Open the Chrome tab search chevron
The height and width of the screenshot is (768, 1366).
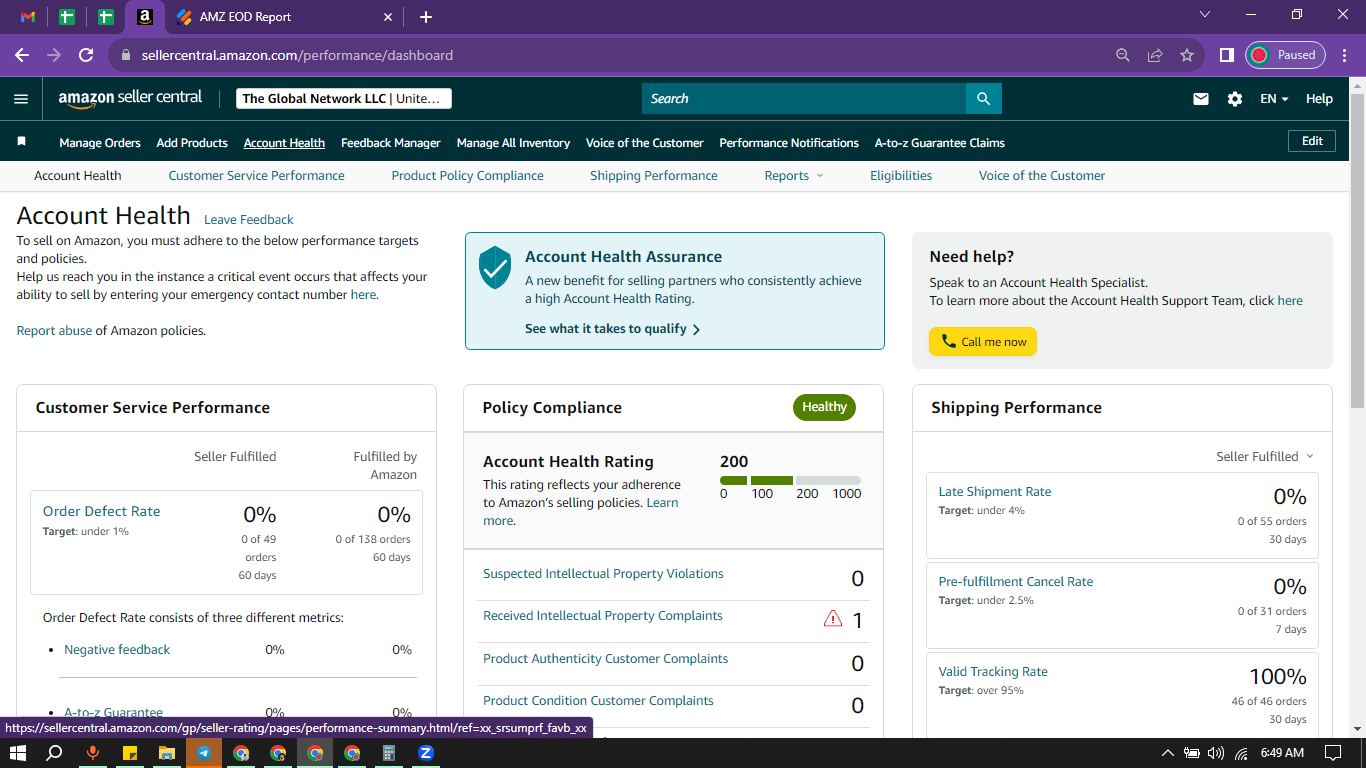click(1204, 15)
